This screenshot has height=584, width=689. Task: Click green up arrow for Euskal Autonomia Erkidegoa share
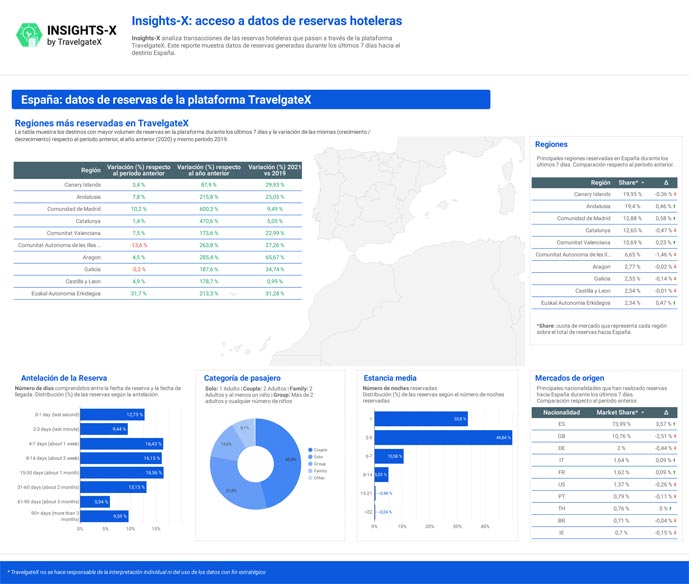675,303
